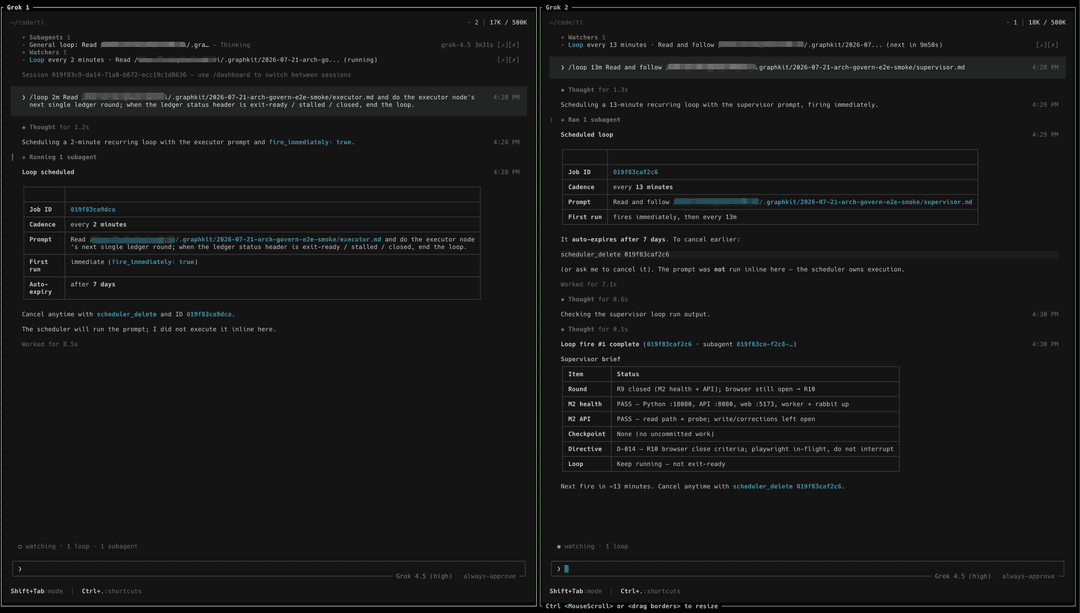Open the 2-minute Loop watcher via its arrow icon in Grok 1

coord(502,60)
